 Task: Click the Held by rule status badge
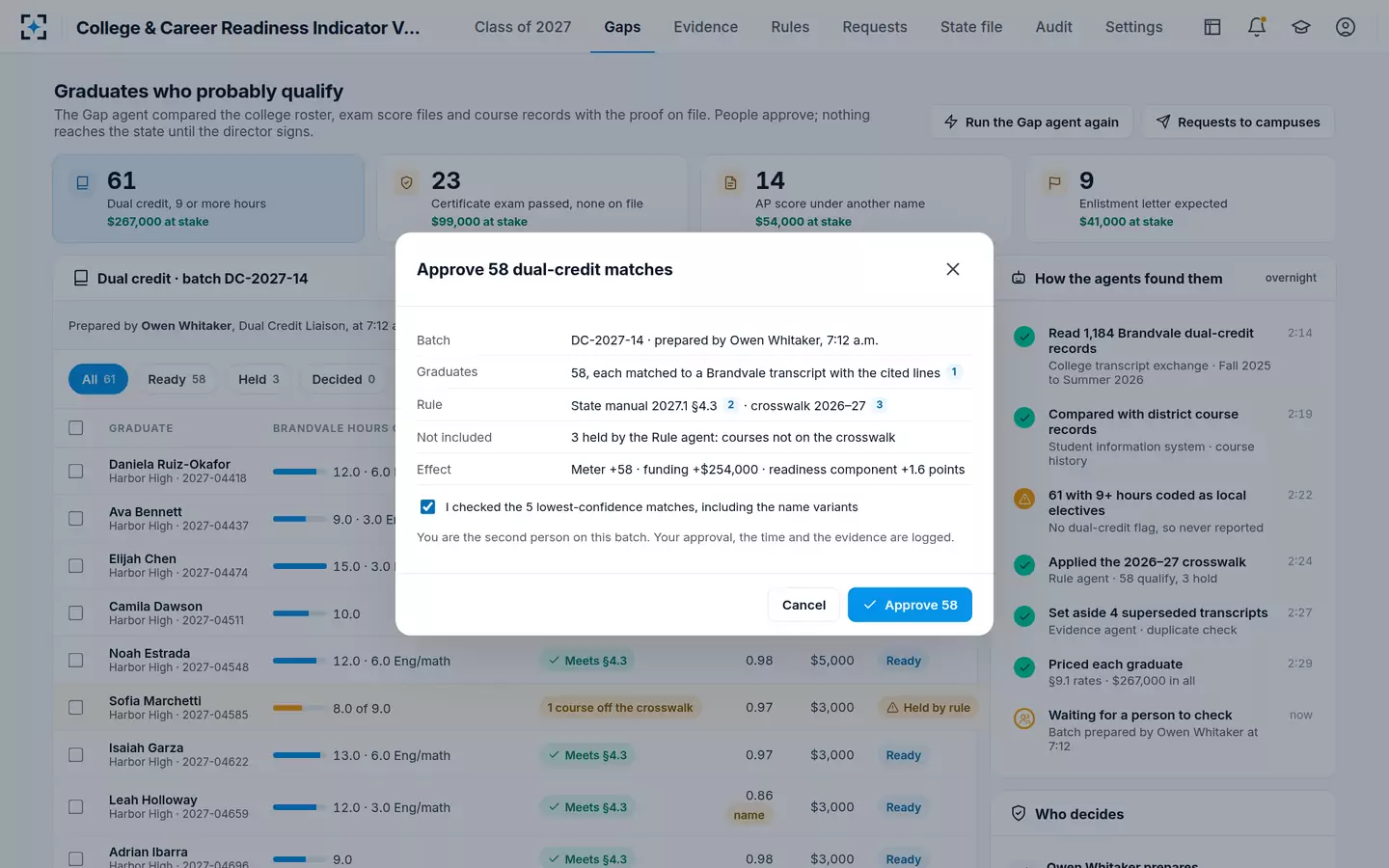click(927, 708)
